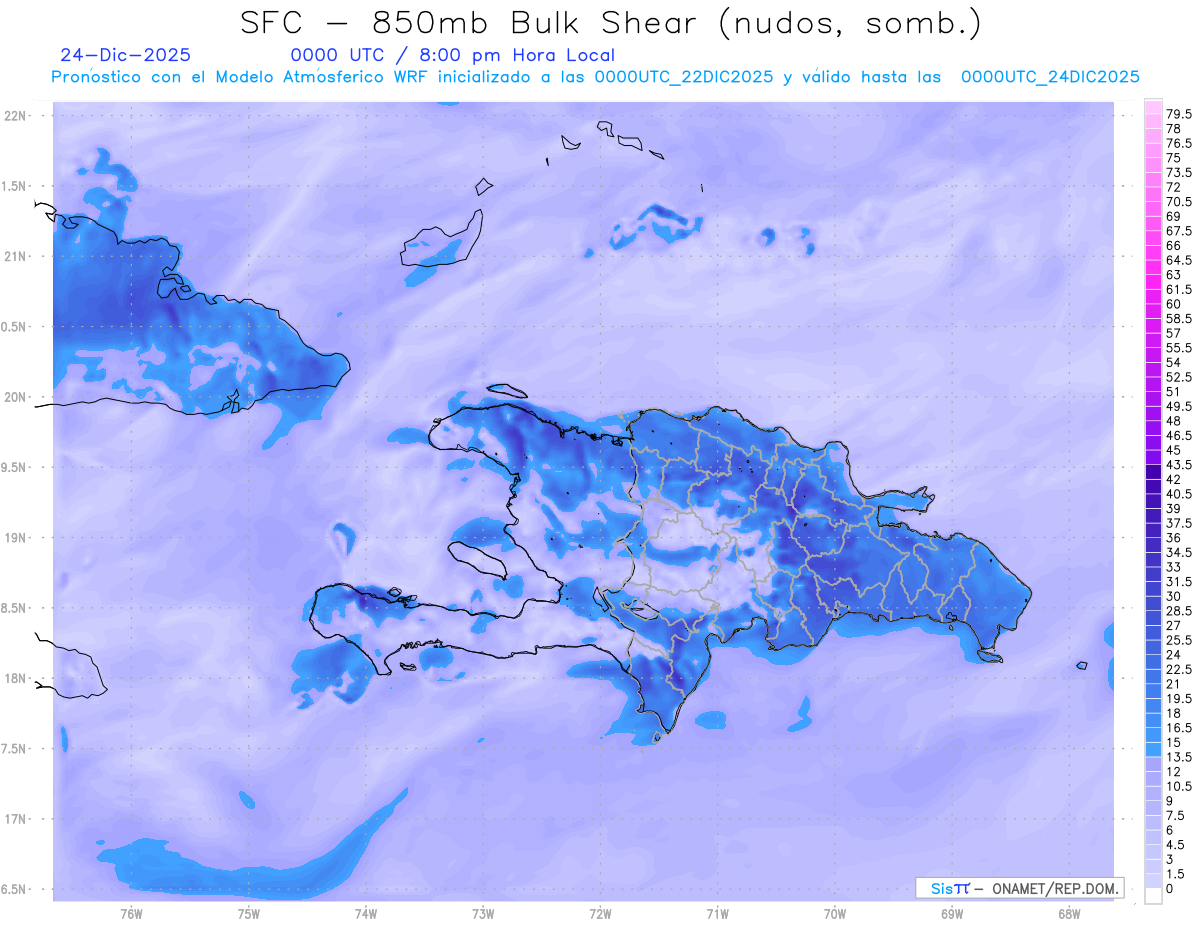Click the "52.5" color scale value
The image size is (1200, 927).
(1179, 377)
